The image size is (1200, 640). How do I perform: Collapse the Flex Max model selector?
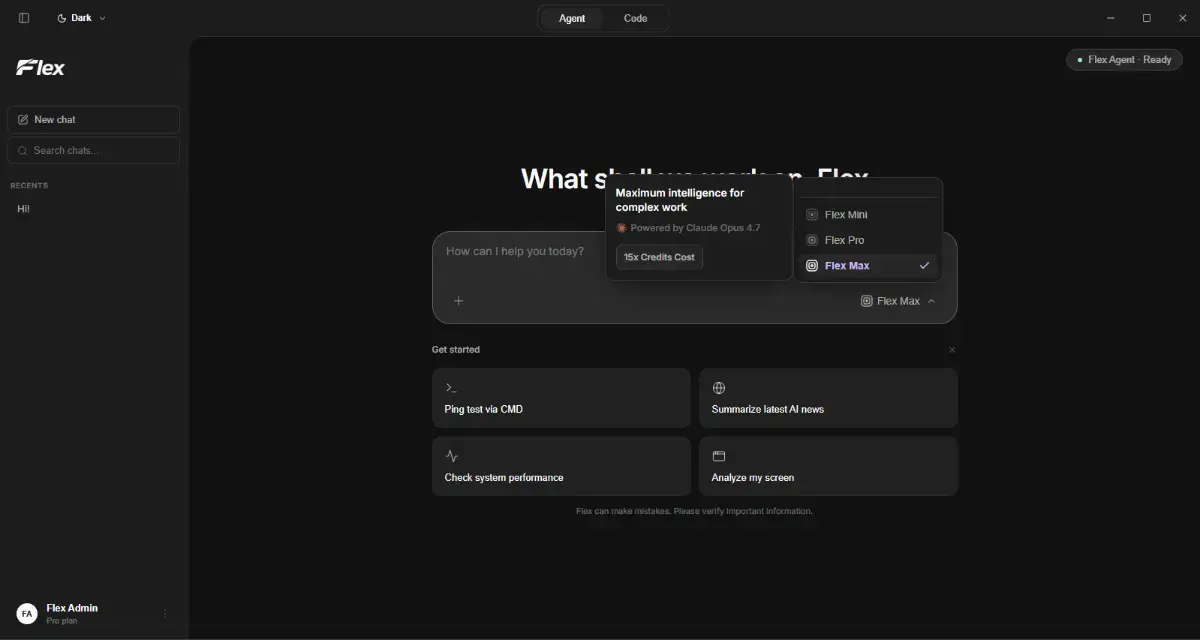898,301
